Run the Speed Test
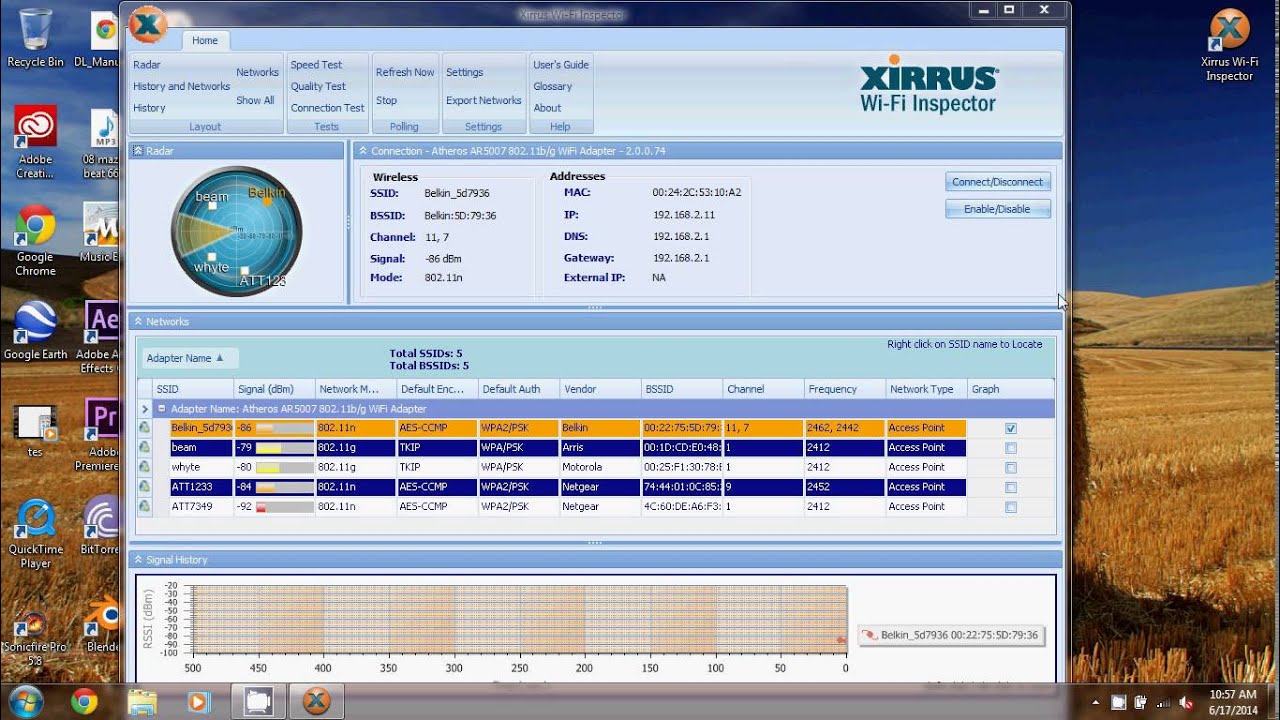Image resolution: width=1280 pixels, height=720 pixels. 316,65
